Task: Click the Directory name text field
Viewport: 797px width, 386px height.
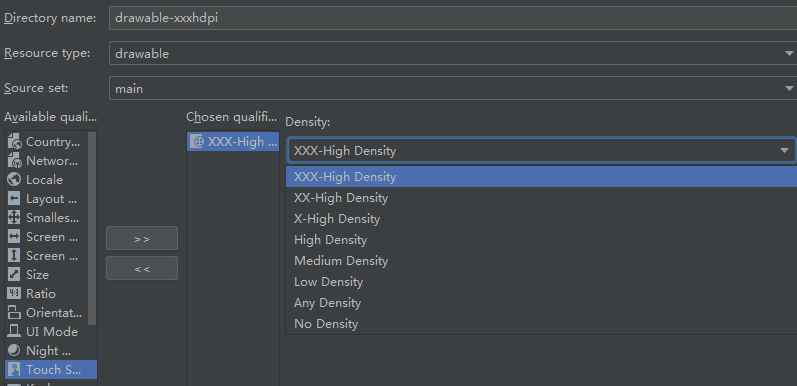Action: [453, 18]
